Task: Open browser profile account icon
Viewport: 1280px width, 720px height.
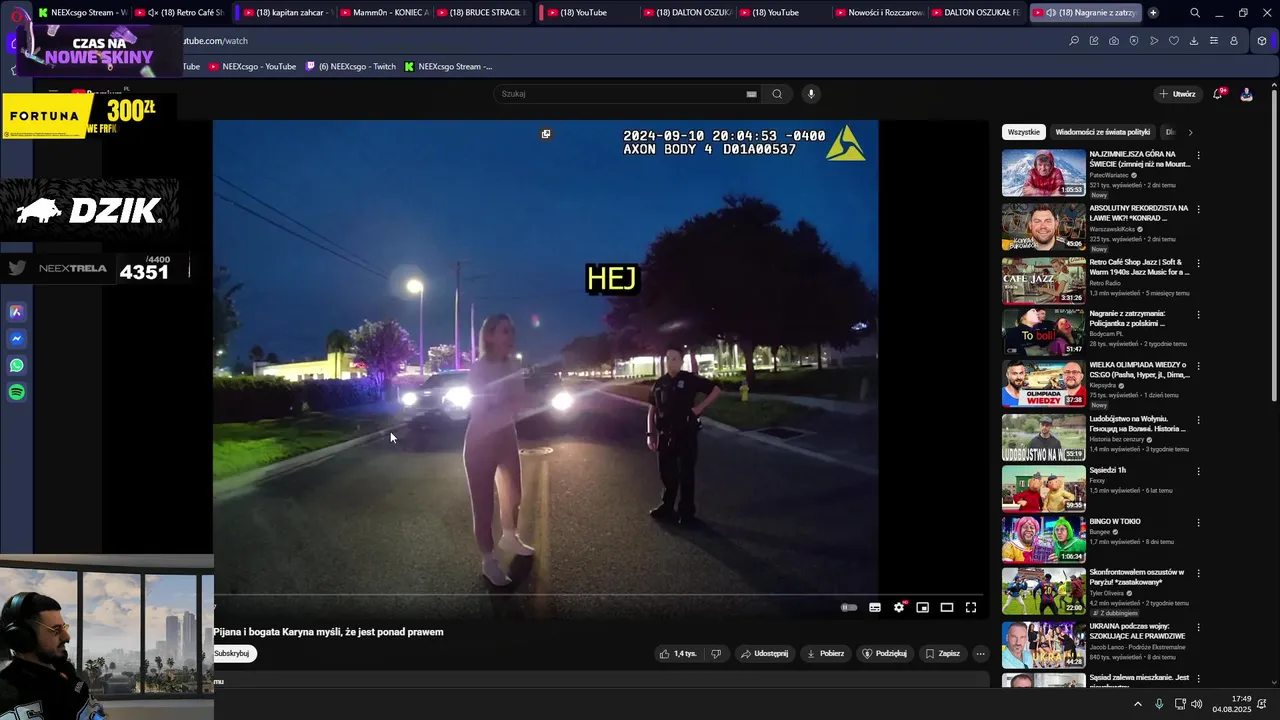Action: point(1234,41)
